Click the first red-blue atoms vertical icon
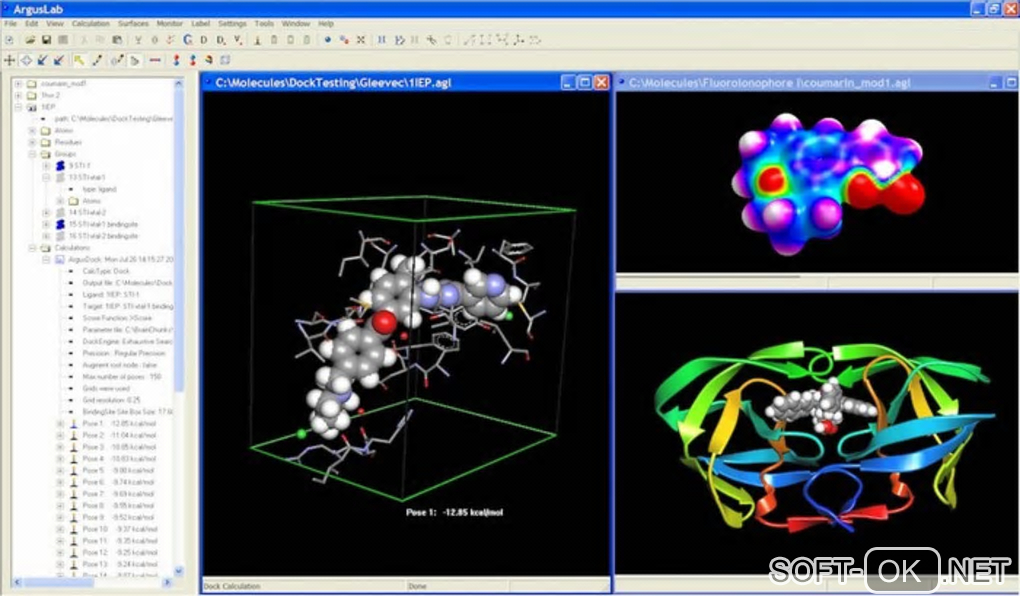The height and width of the screenshot is (596, 1020). [176, 60]
